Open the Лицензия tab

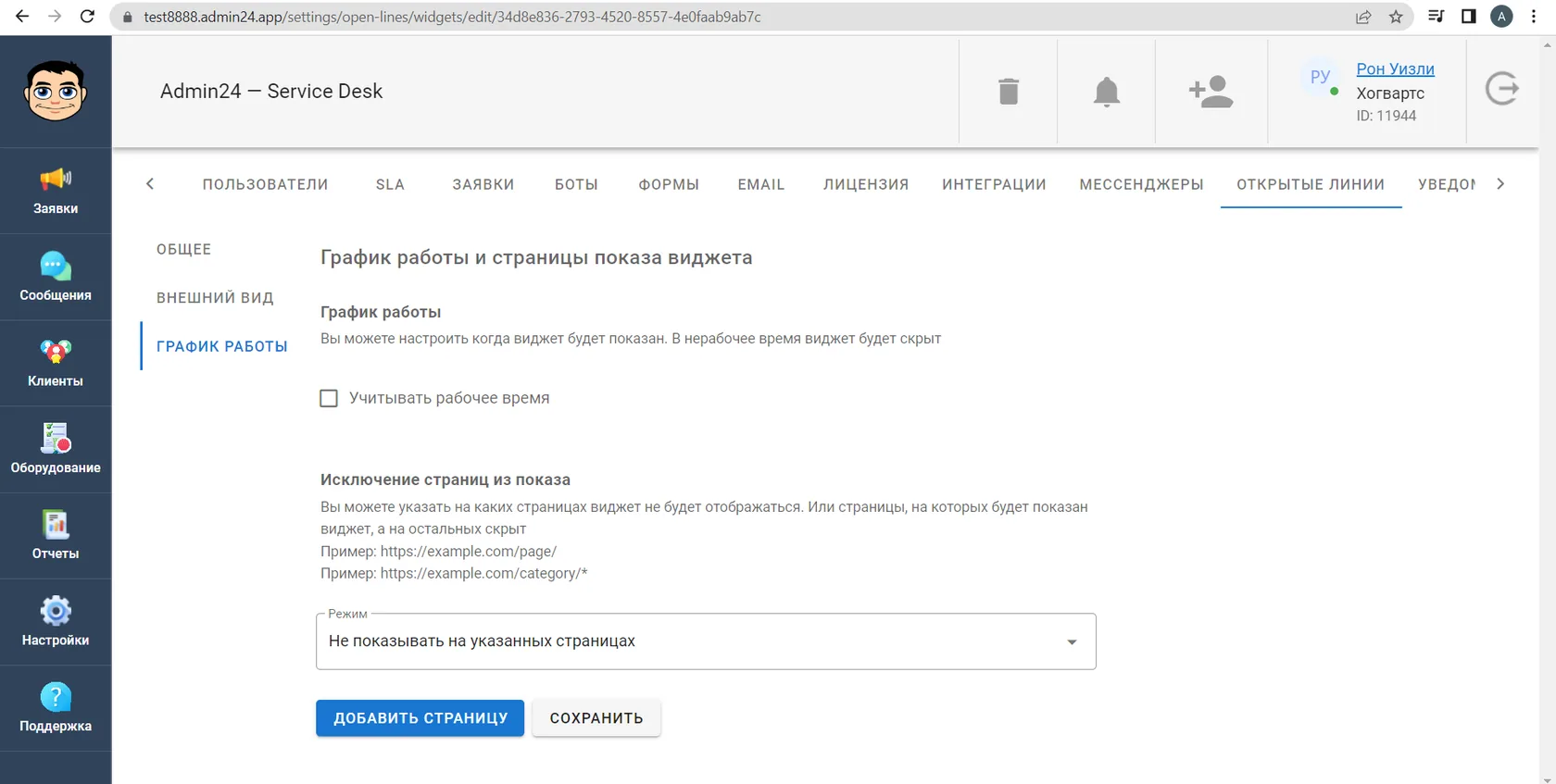[x=866, y=184]
